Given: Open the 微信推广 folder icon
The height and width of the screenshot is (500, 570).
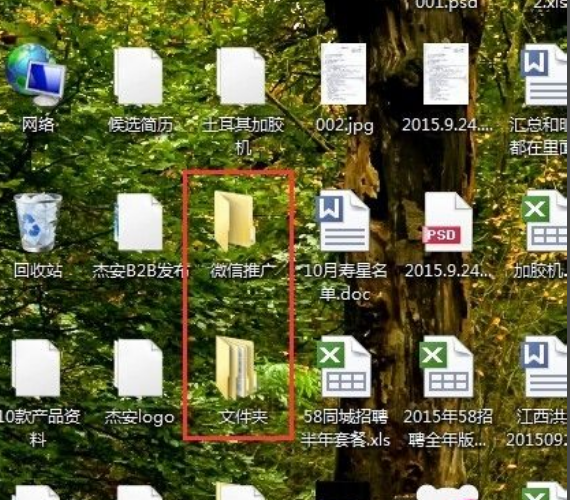Looking at the screenshot, I should pyautogui.click(x=235, y=220).
